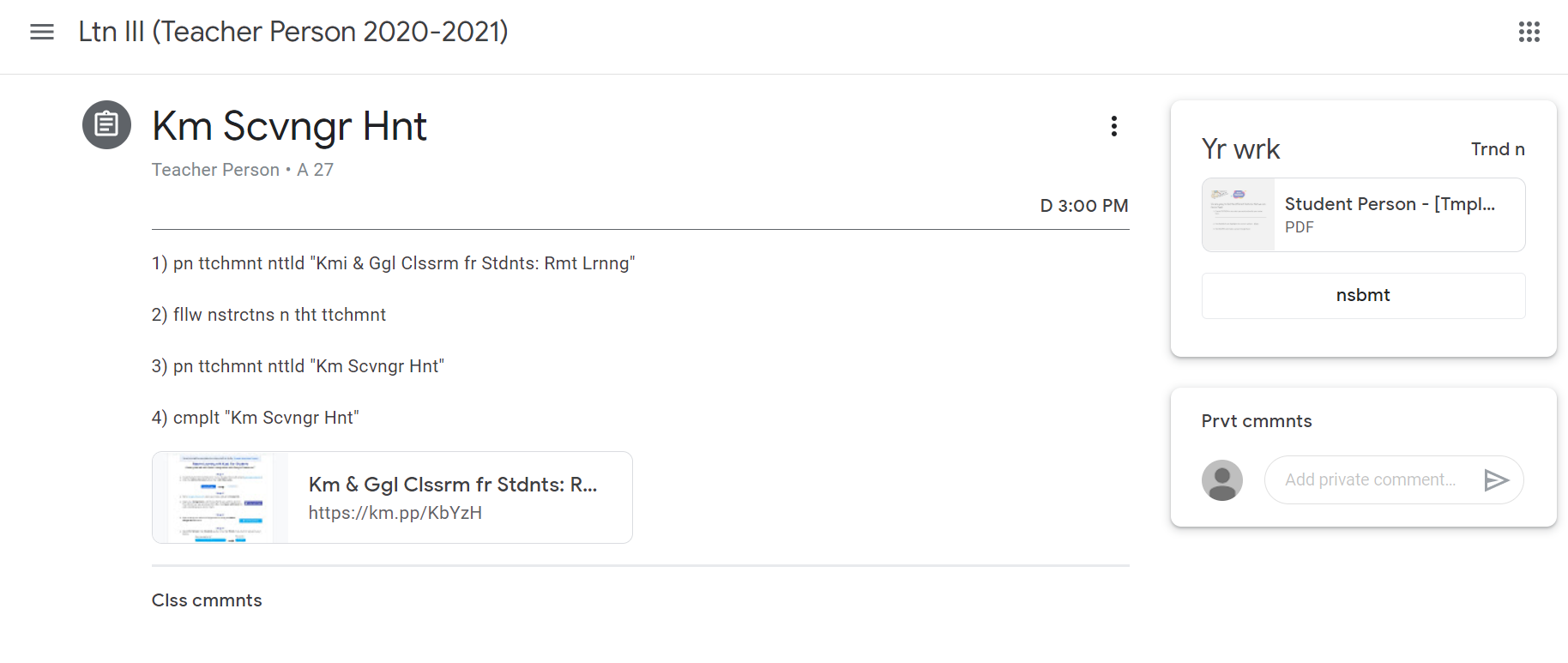This screenshot has height=663, width=1568.
Task: Click the Prvt cmmnts heading
Action: (1257, 421)
